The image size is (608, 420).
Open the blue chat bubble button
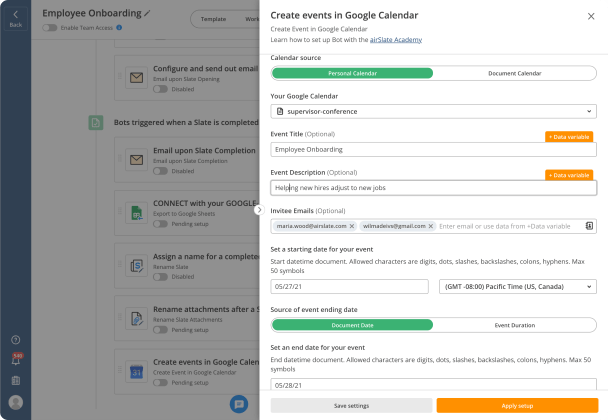[239, 404]
